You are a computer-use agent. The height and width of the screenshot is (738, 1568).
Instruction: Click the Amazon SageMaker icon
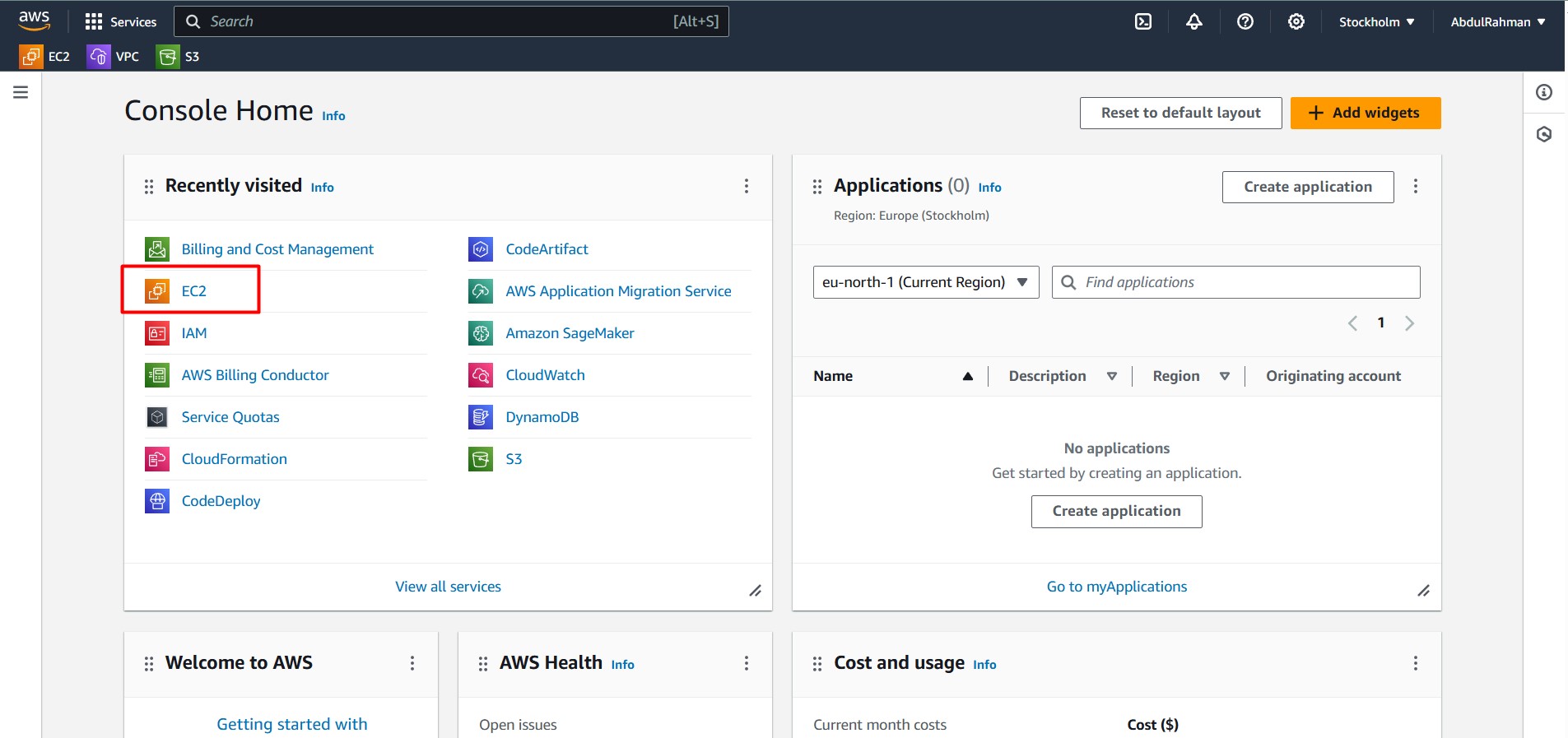481,332
